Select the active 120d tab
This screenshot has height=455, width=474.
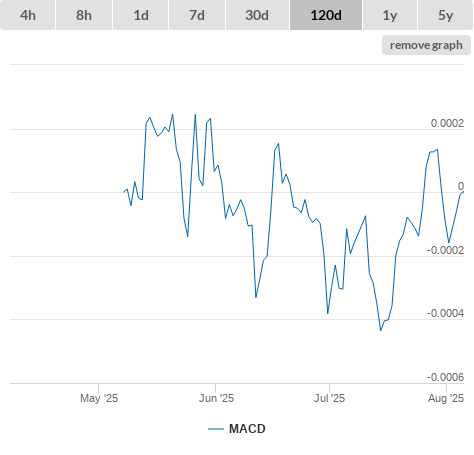(326, 15)
